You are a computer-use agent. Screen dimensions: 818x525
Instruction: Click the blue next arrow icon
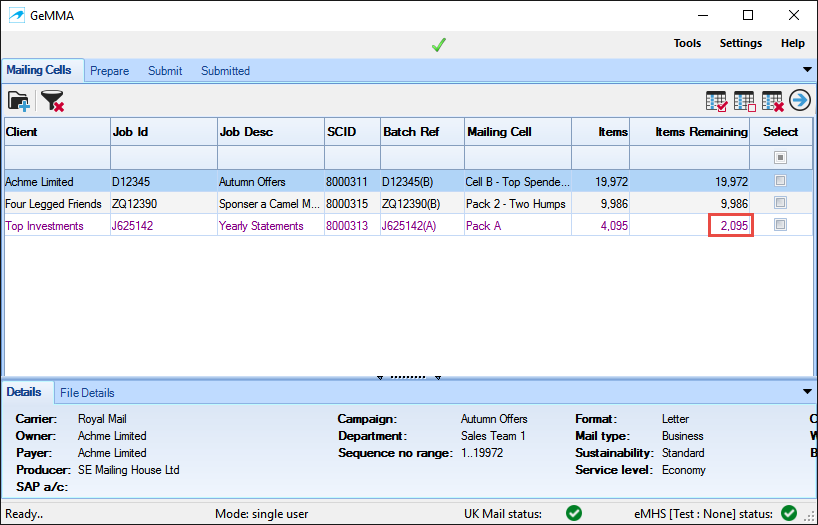pyautogui.click(x=800, y=100)
